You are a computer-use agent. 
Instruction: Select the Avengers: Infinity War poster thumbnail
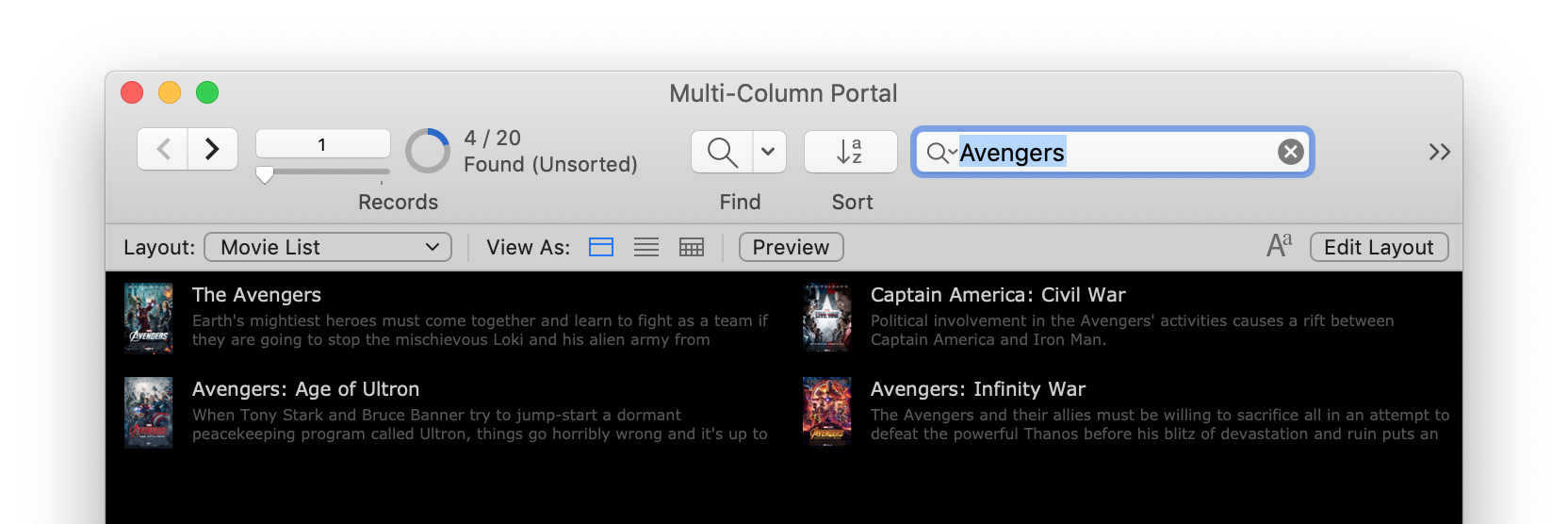click(826, 411)
